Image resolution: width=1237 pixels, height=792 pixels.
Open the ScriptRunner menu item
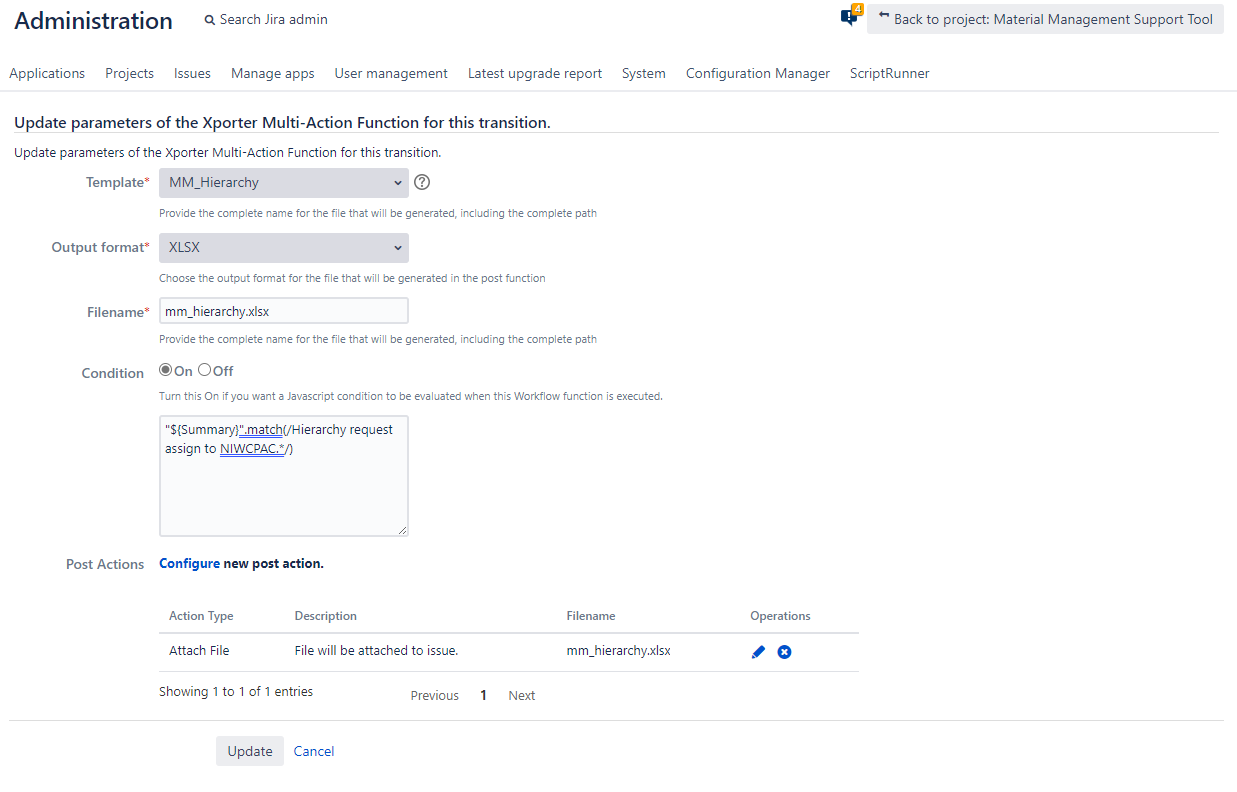[889, 73]
